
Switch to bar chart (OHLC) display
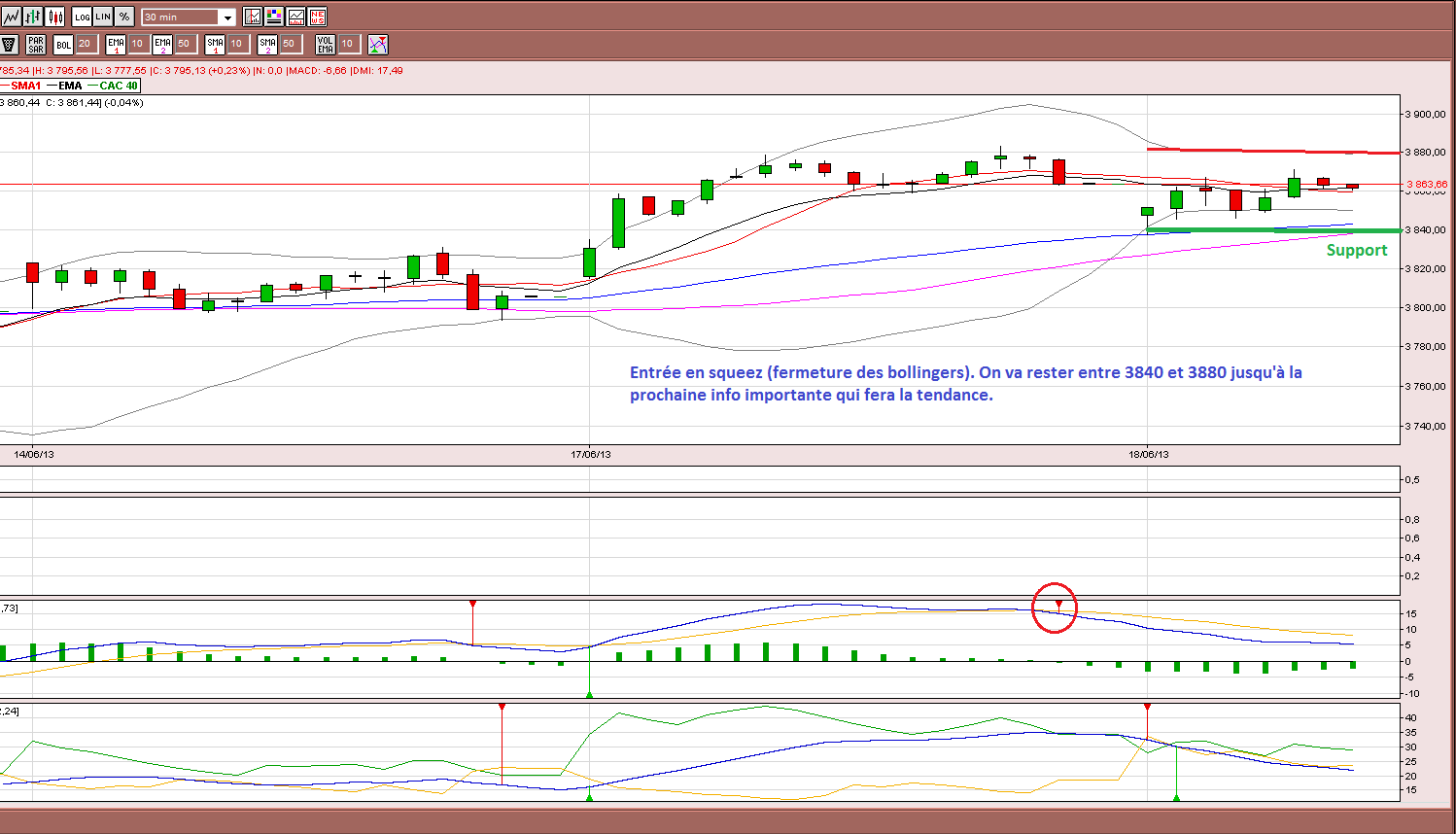[x=33, y=17]
